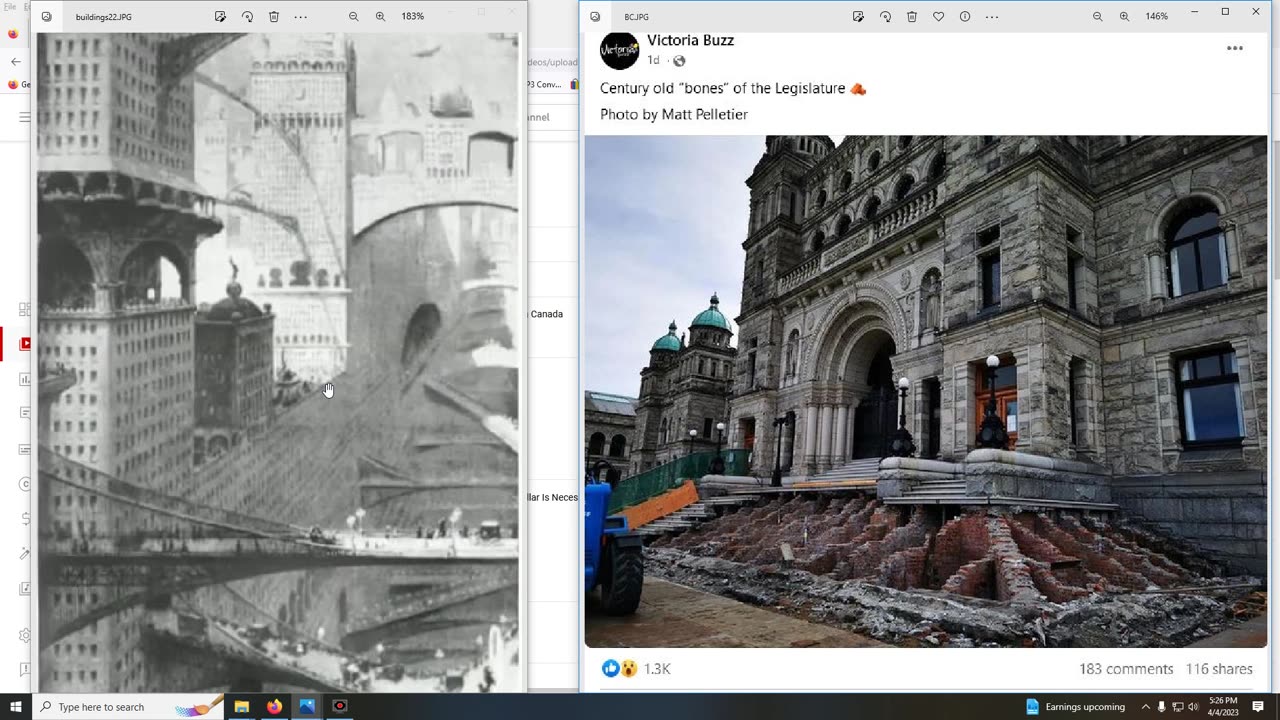Viewport: 1280px width, 720px height.
Task: Zoom in on buildings22.JPG photo
Action: pyautogui.click(x=380, y=17)
